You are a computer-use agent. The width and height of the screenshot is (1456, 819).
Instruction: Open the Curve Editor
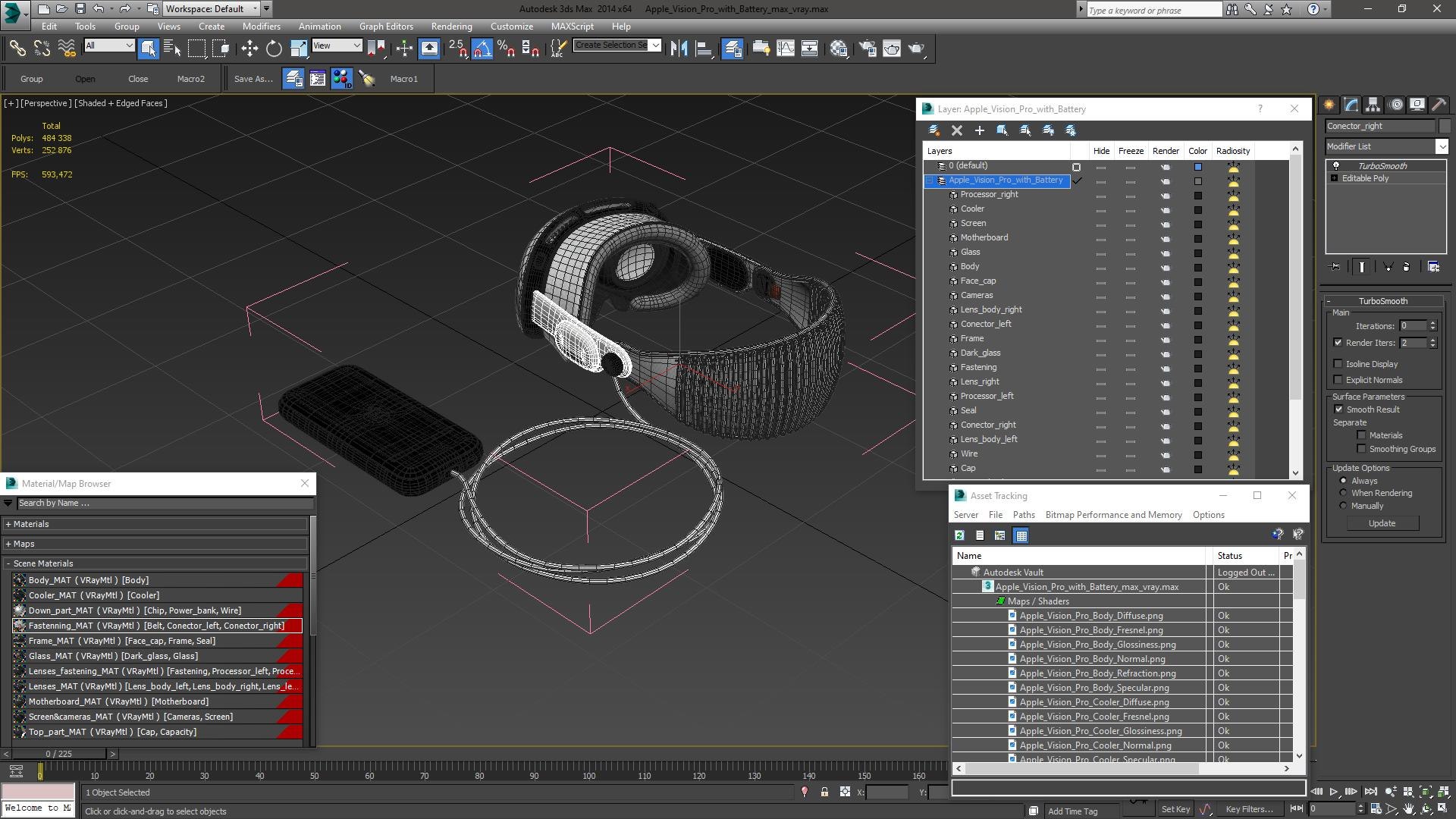tap(786, 49)
